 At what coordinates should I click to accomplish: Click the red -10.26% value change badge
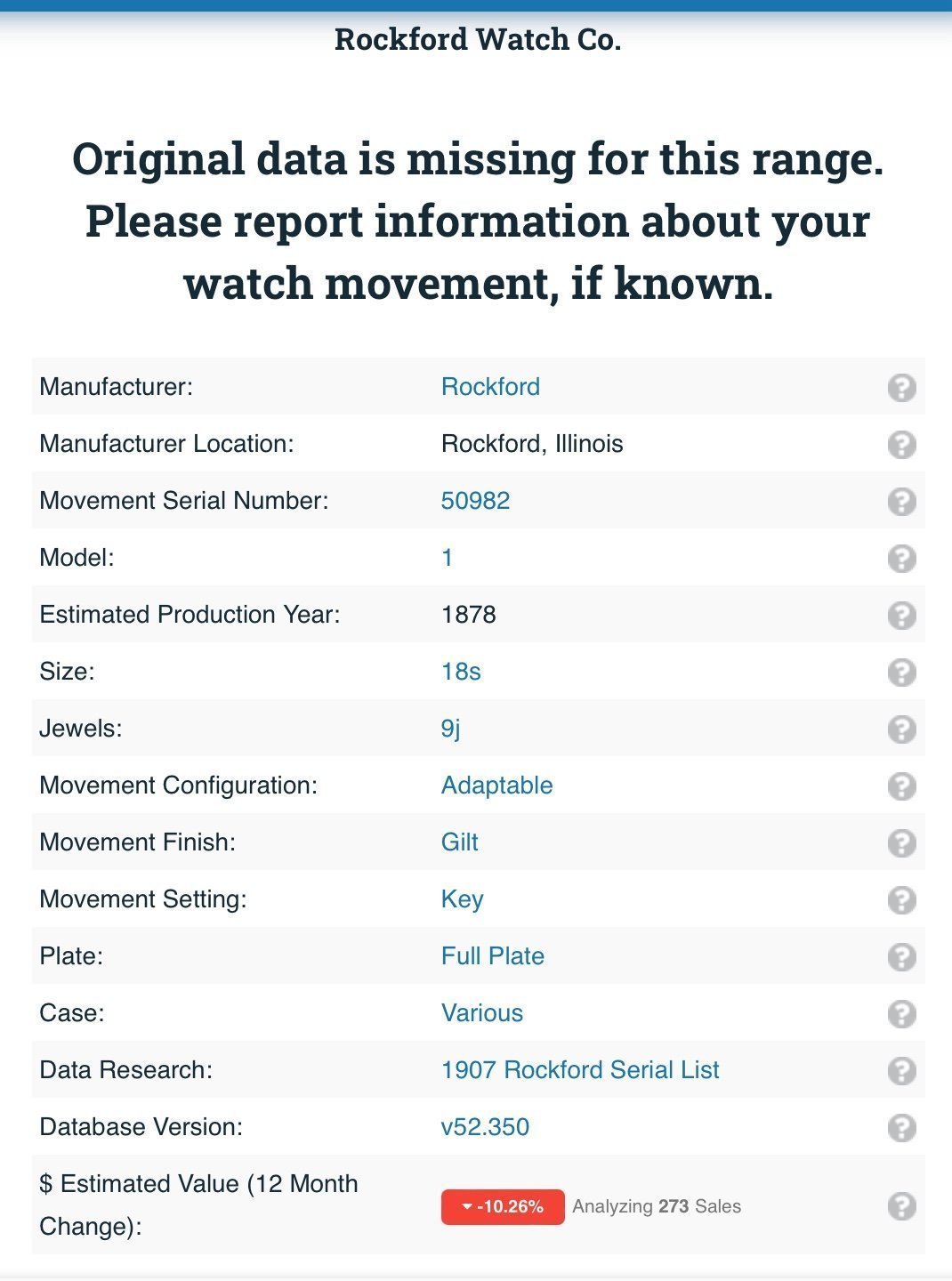click(503, 1207)
